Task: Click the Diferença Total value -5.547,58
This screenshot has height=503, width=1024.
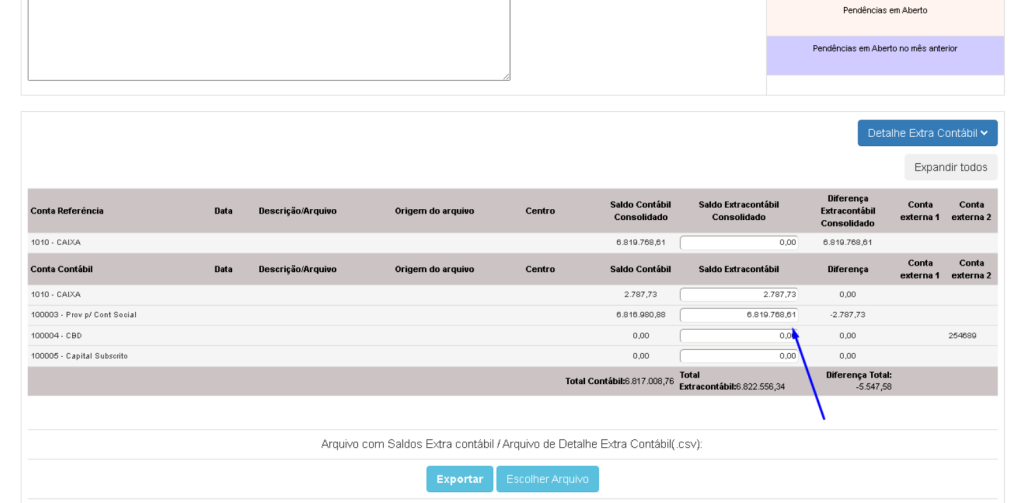Action: (x=873, y=387)
